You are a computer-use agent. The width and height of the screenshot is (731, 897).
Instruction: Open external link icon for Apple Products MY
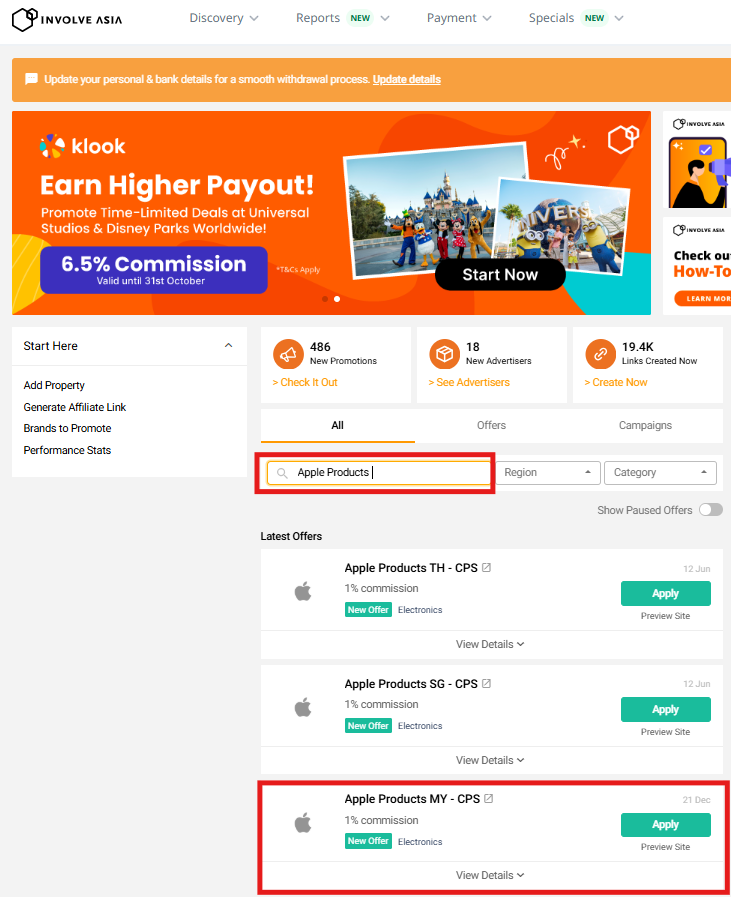click(x=489, y=799)
